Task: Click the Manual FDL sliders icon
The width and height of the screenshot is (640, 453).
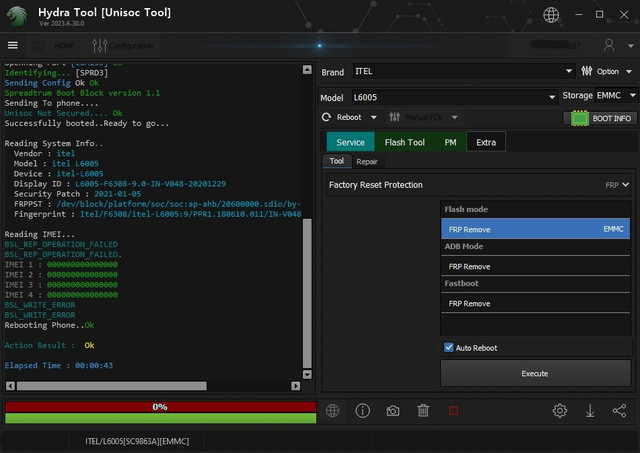Action: (x=394, y=117)
